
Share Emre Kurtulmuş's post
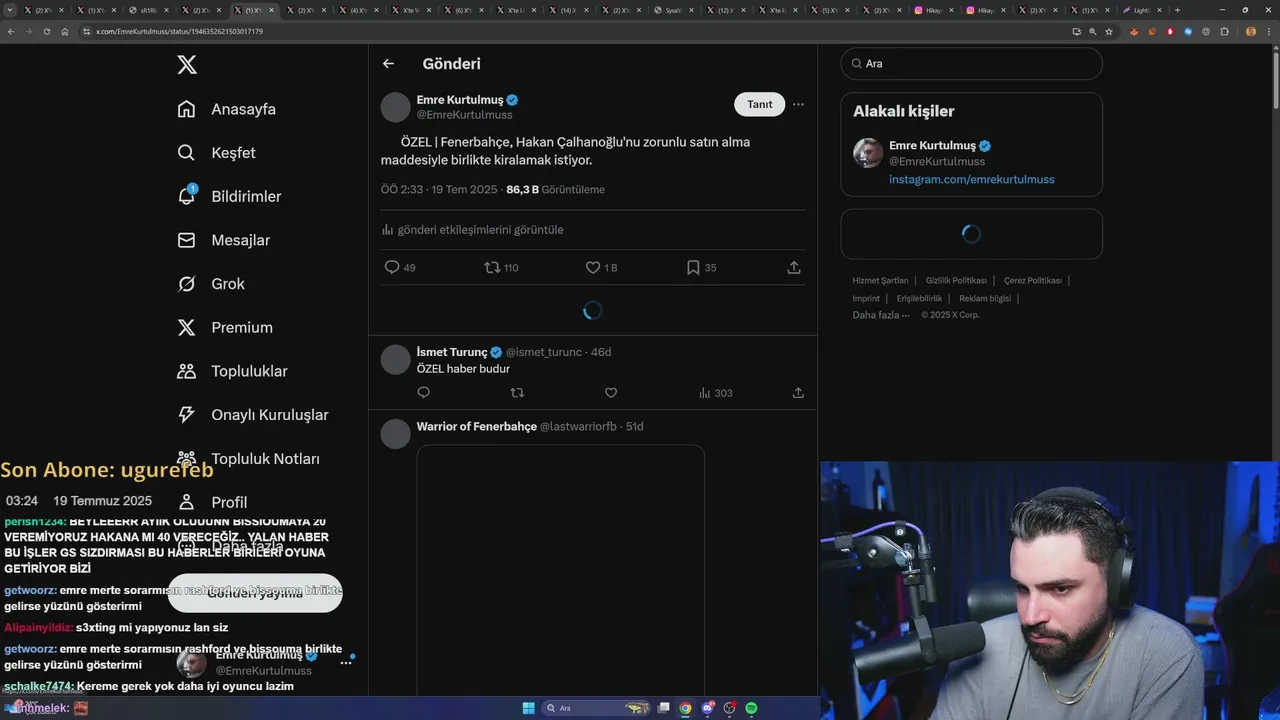(794, 267)
